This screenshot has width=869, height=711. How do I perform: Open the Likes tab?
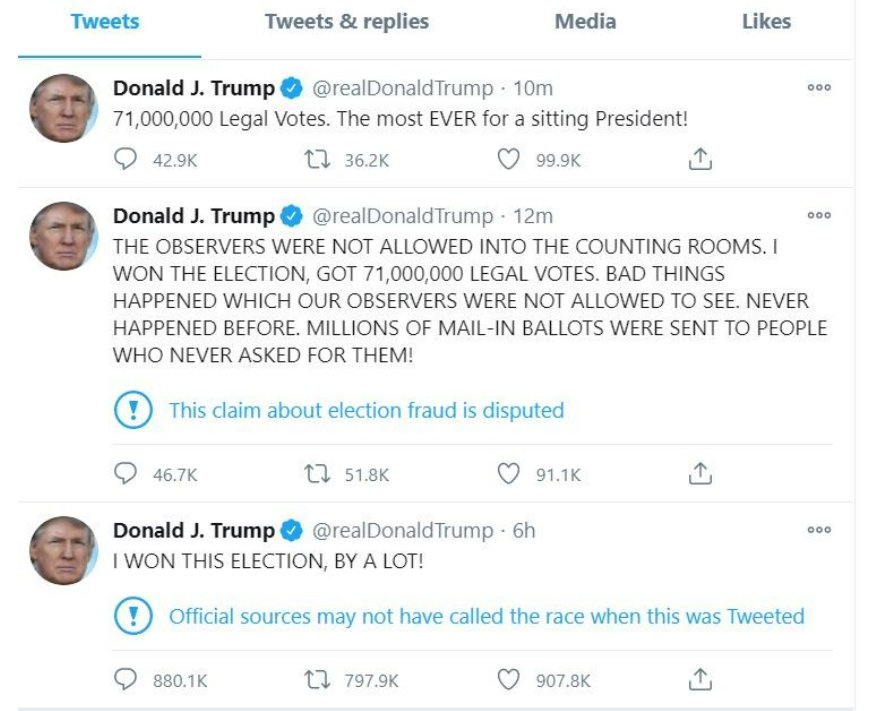(766, 22)
